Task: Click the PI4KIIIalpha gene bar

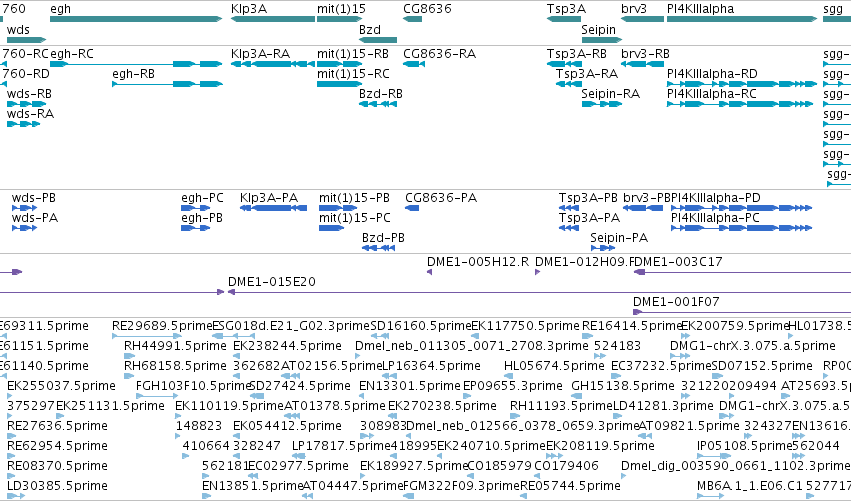Action: coord(742,19)
